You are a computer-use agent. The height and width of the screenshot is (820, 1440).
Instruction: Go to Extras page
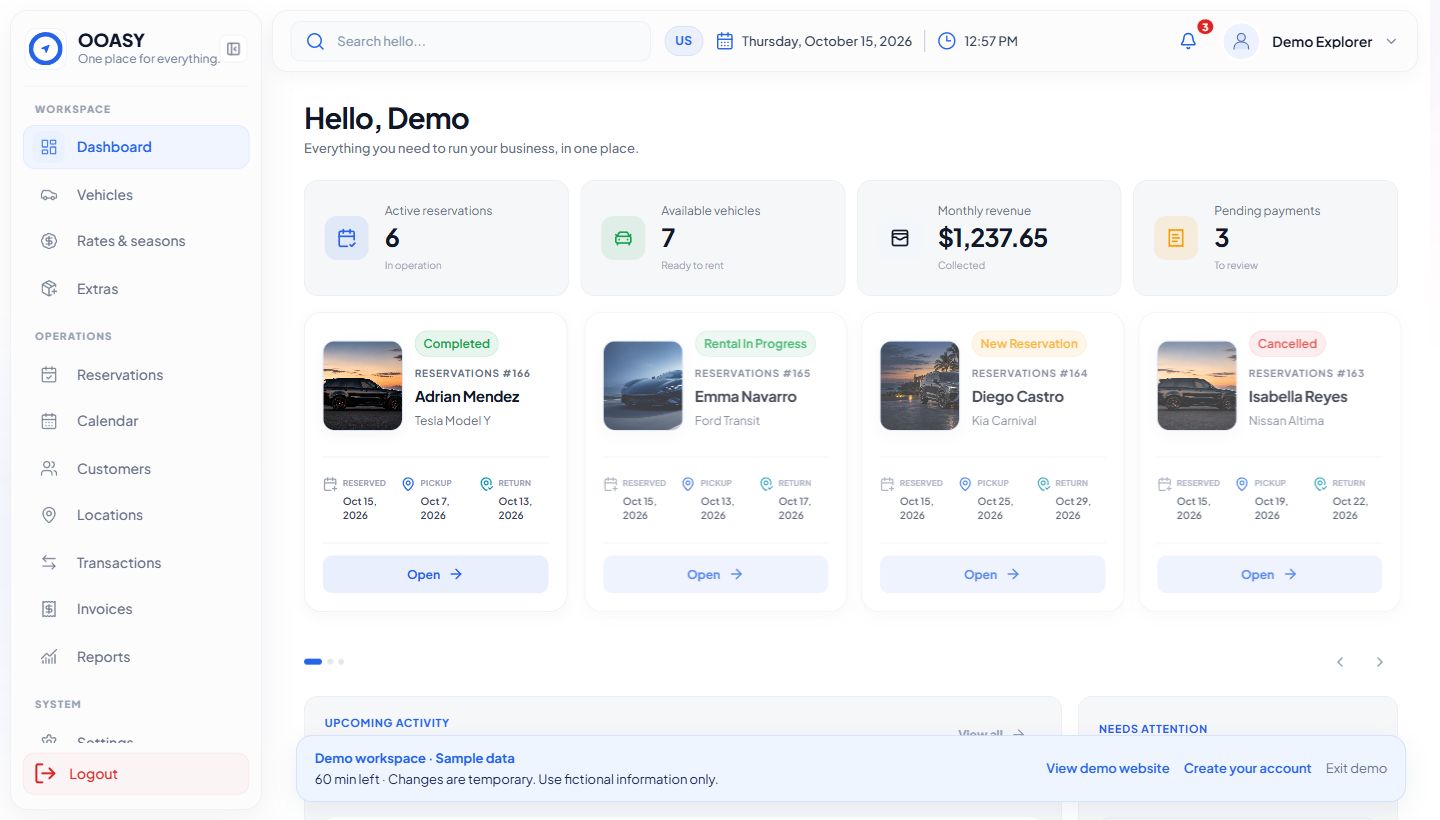(136, 289)
